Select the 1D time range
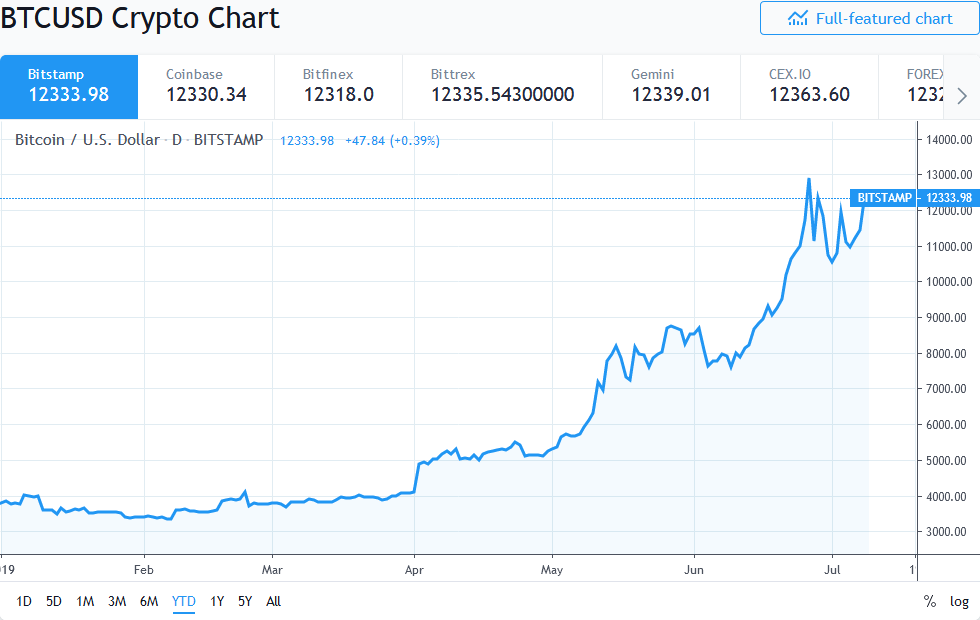This screenshot has width=980, height=620. pos(22,601)
